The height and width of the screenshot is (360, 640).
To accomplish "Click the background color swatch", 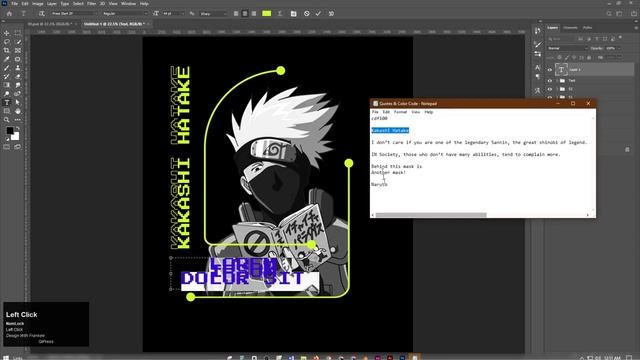I will pyautogui.click(x=15, y=136).
